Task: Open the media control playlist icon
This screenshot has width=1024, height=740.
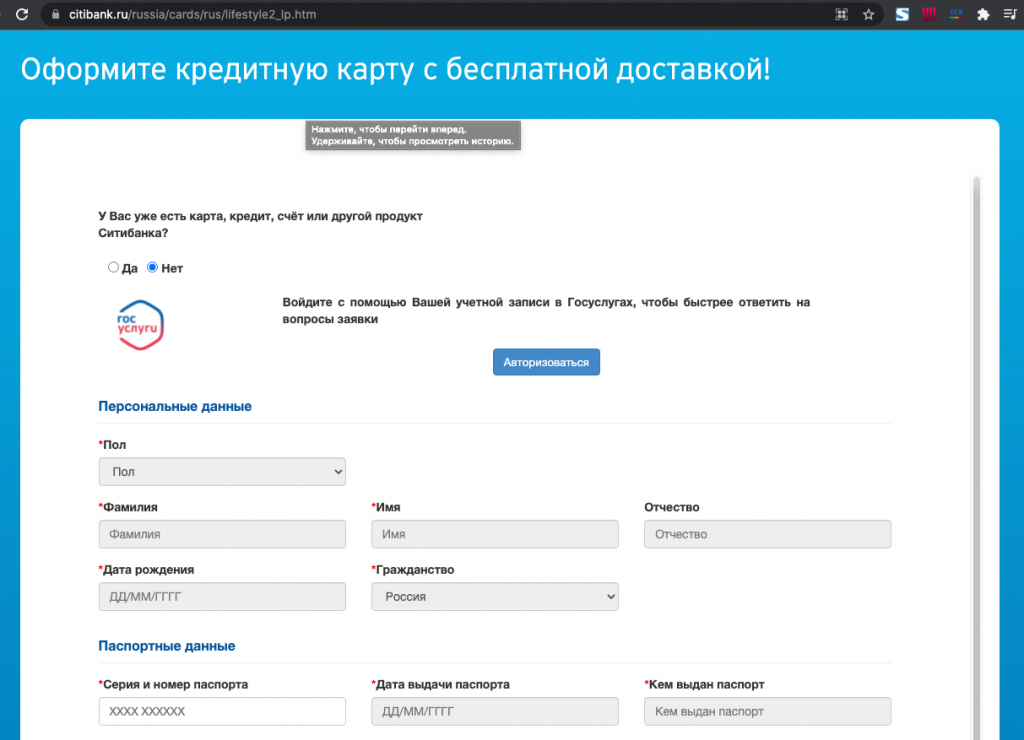Action: [1010, 14]
